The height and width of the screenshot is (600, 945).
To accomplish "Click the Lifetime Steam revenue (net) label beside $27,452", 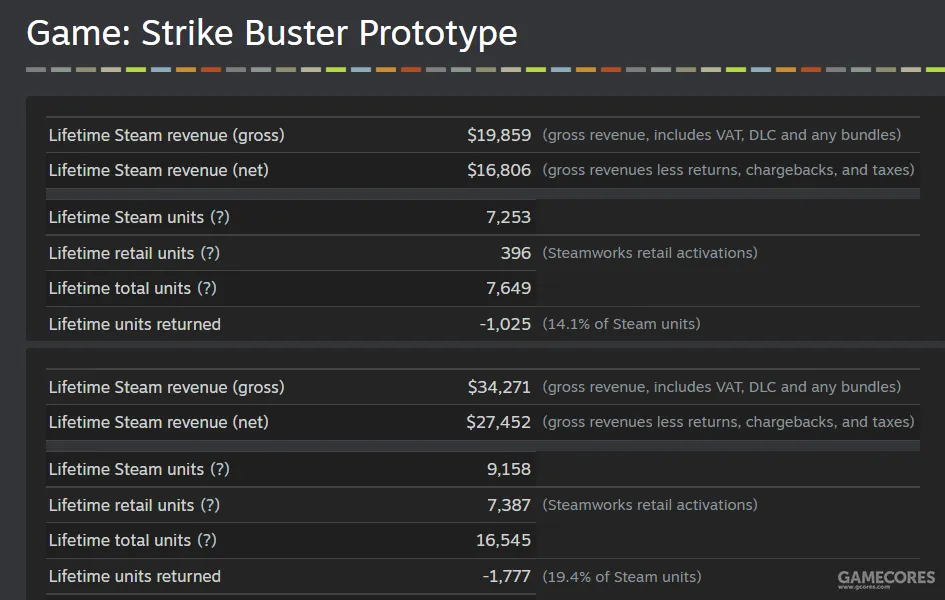I will click(x=159, y=422).
